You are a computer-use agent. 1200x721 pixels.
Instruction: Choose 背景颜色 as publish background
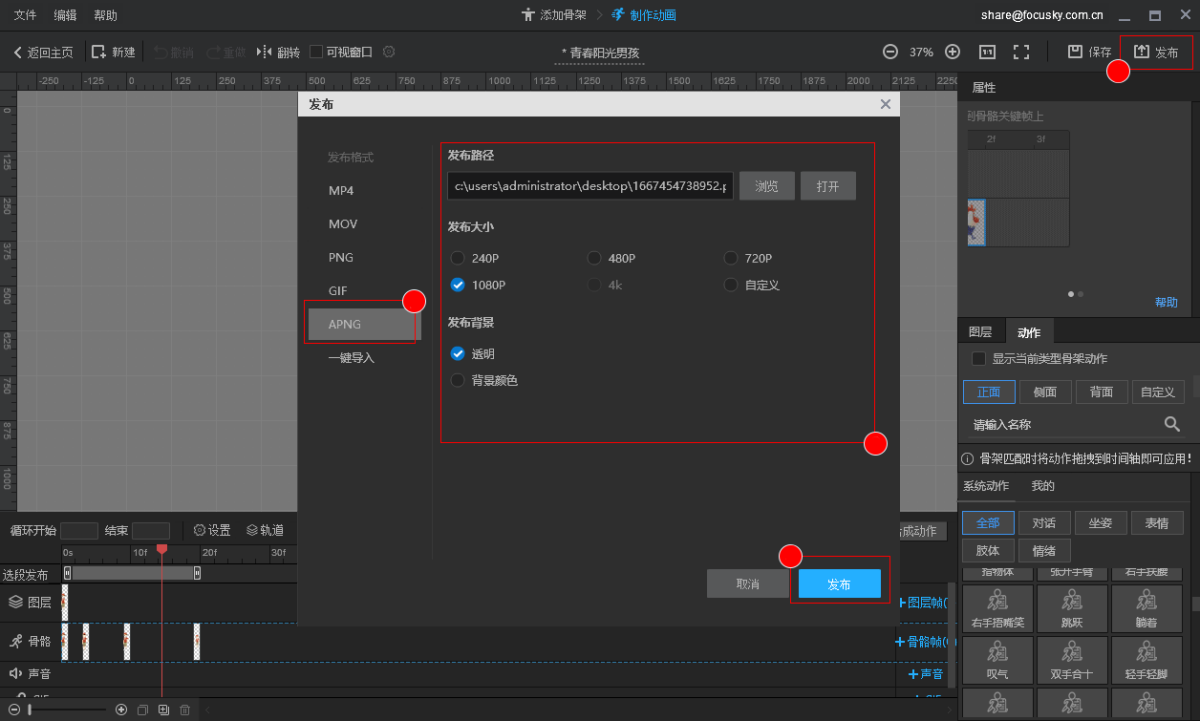tap(458, 381)
